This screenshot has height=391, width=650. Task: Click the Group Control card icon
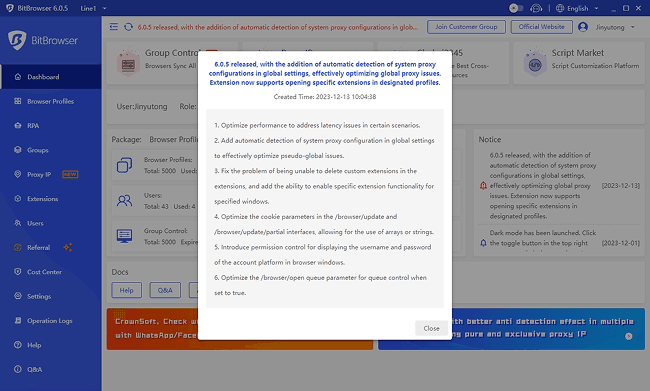[x=128, y=63]
